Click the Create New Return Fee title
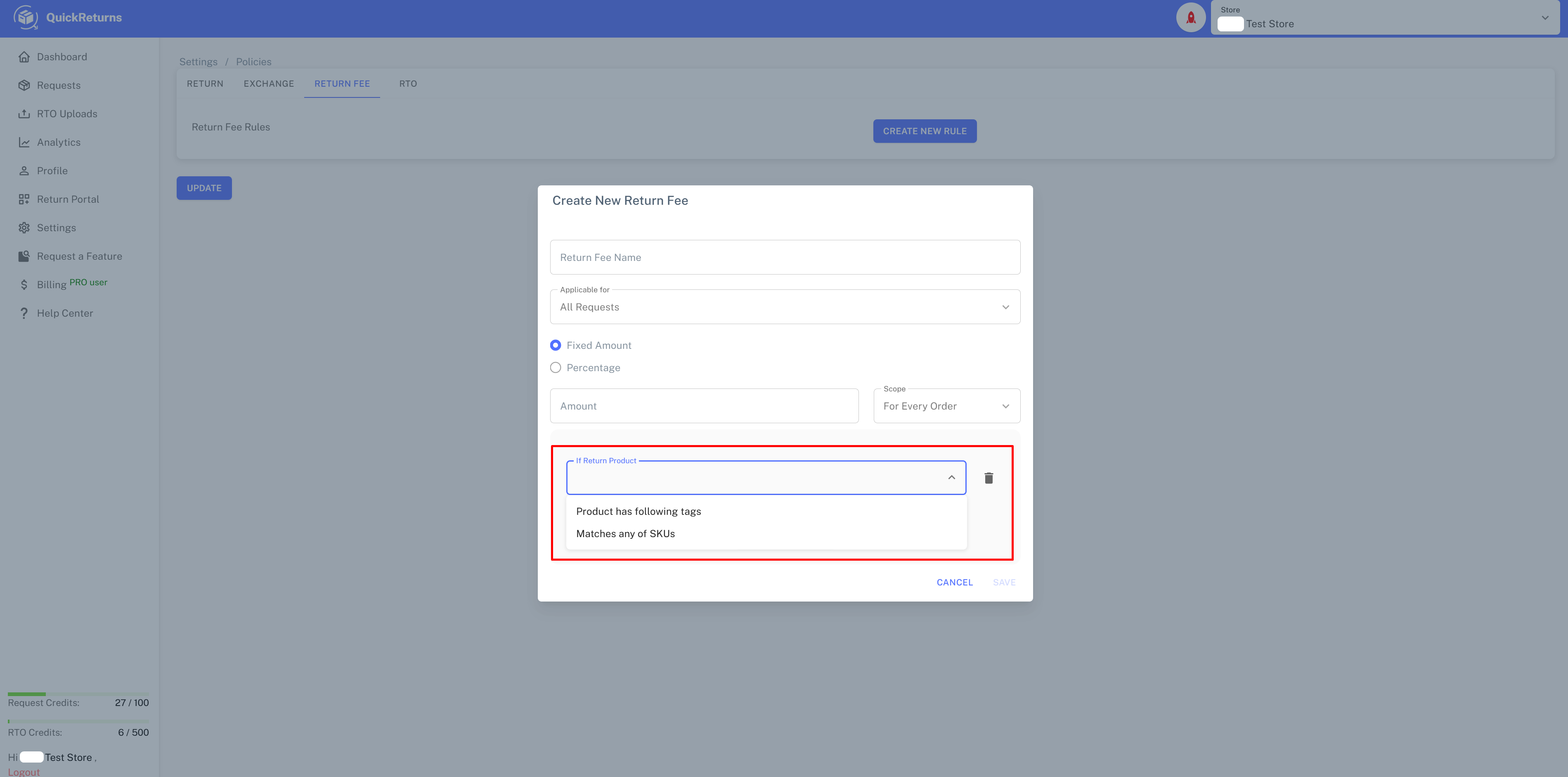1568x777 pixels. [620, 200]
